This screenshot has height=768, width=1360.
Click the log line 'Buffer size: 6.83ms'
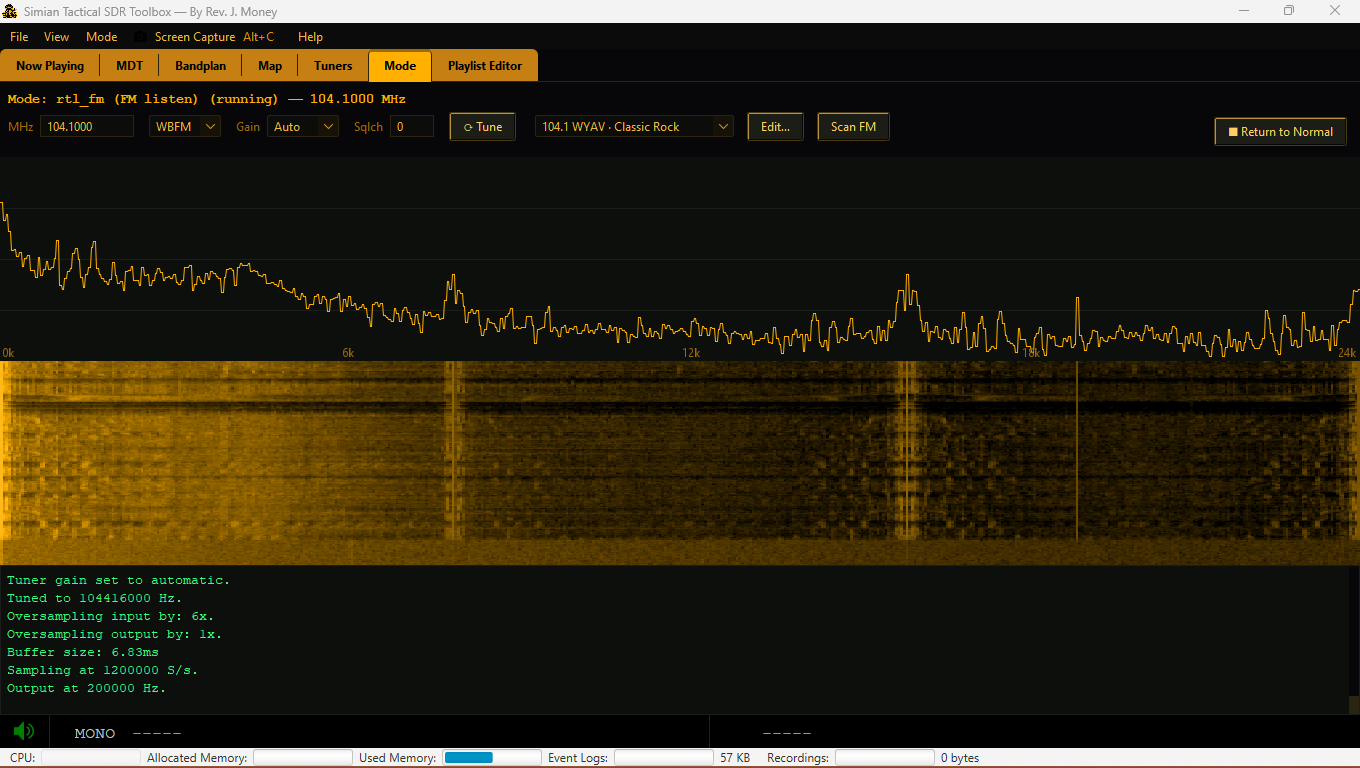click(x=82, y=652)
